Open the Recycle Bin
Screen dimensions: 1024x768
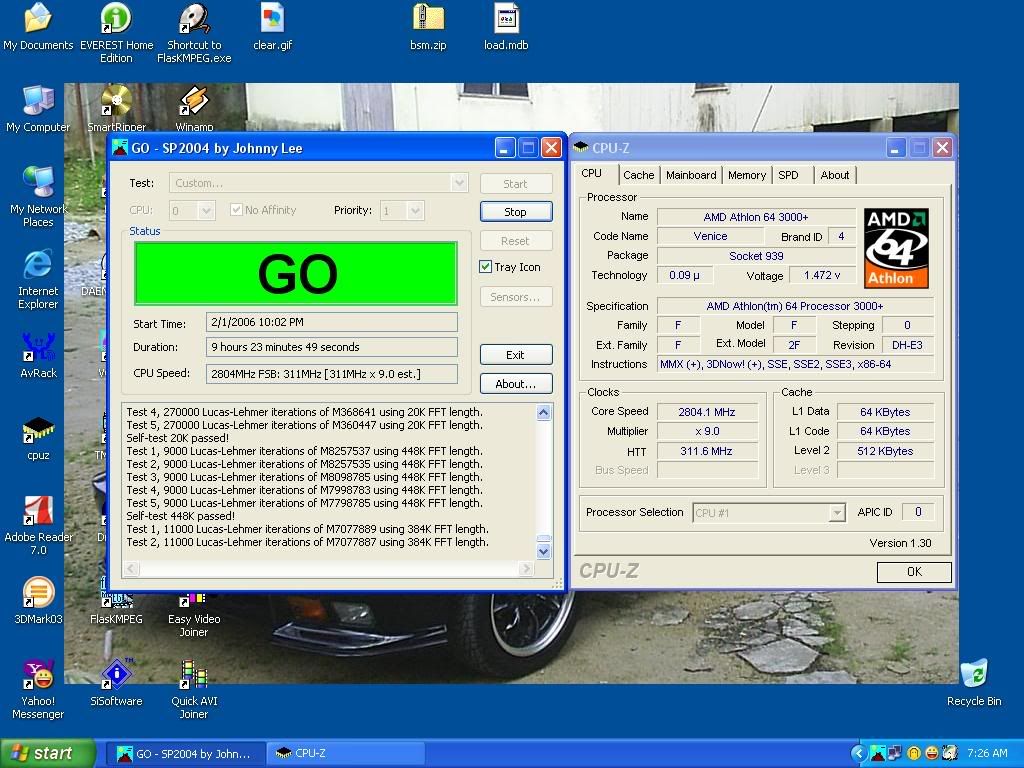(974, 683)
